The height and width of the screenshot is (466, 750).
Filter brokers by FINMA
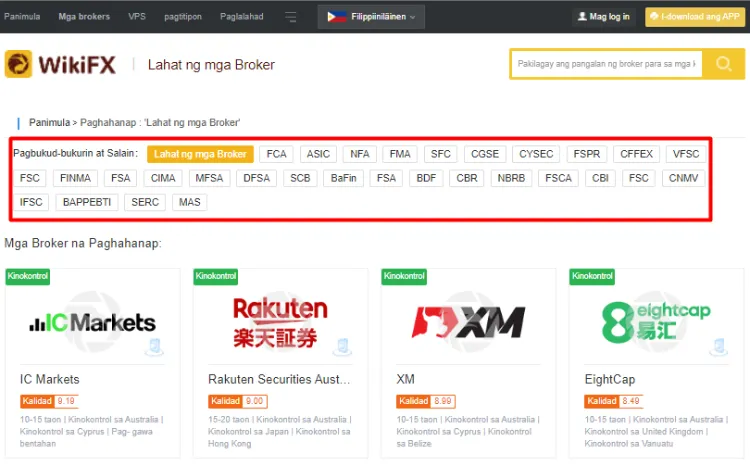75,178
